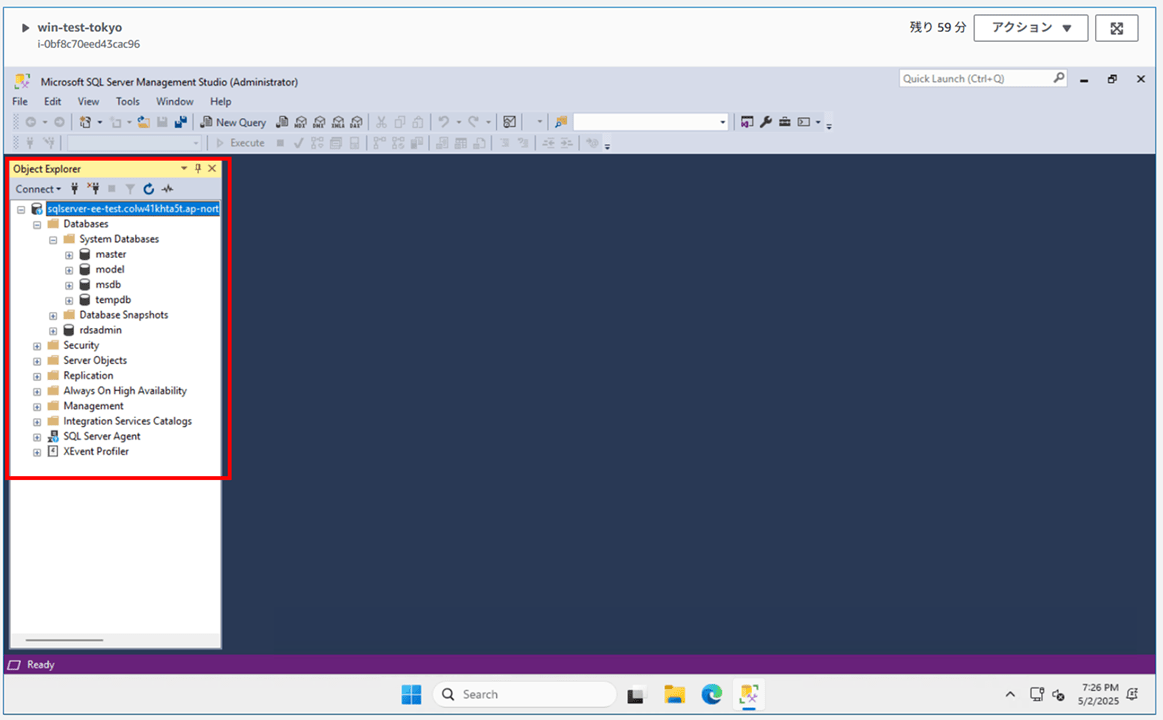Expand the SQL Server Agent node
This screenshot has width=1163, height=720.
coord(37,437)
